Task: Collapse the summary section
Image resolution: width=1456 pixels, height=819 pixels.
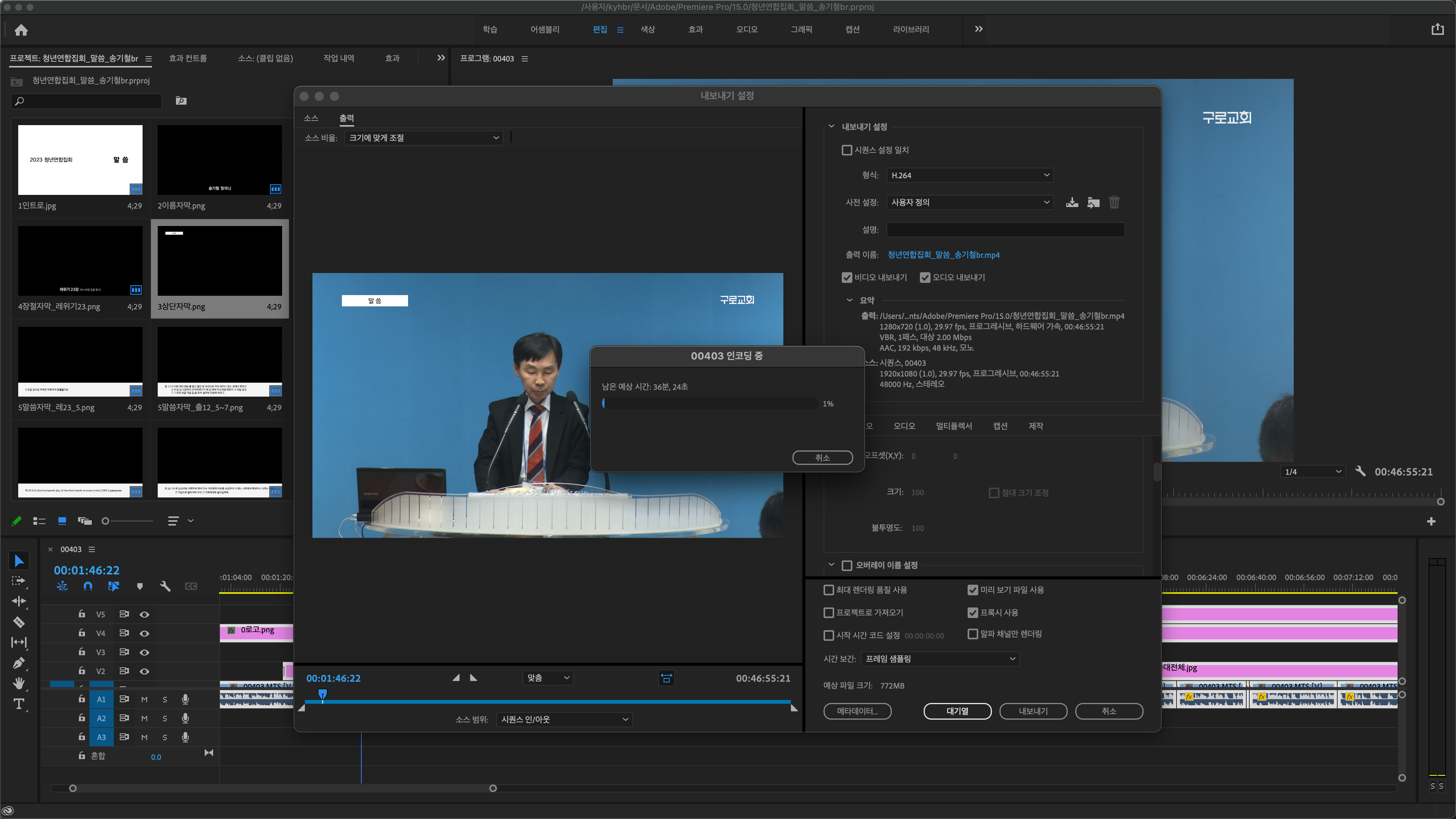Action: pos(849,300)
